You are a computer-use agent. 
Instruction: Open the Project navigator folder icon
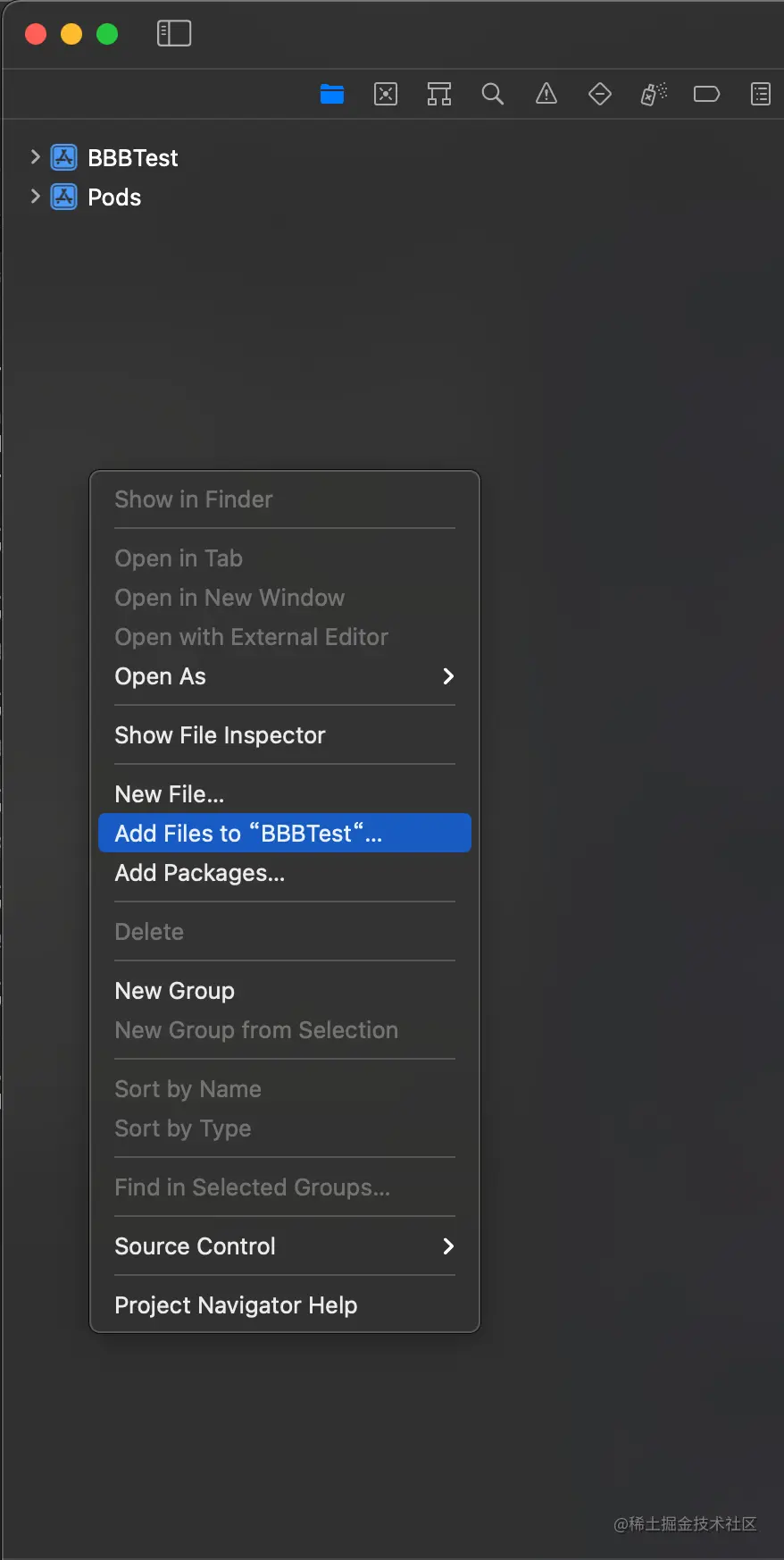[x=332, y=94]
